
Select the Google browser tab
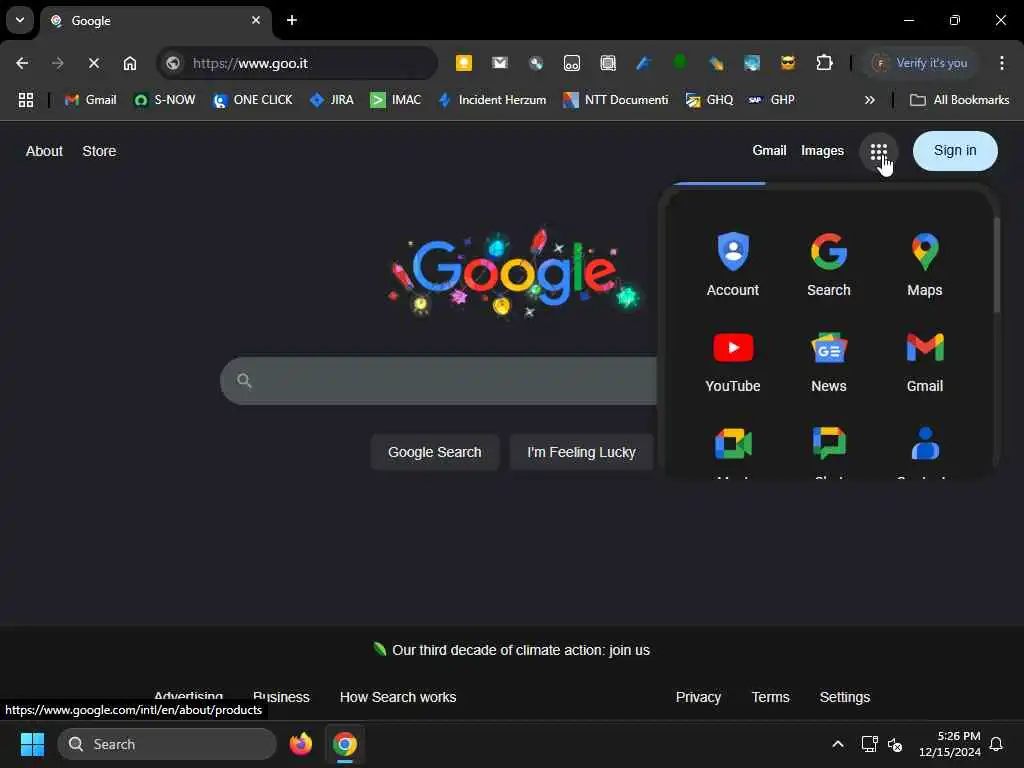click(x=157, y=21)
